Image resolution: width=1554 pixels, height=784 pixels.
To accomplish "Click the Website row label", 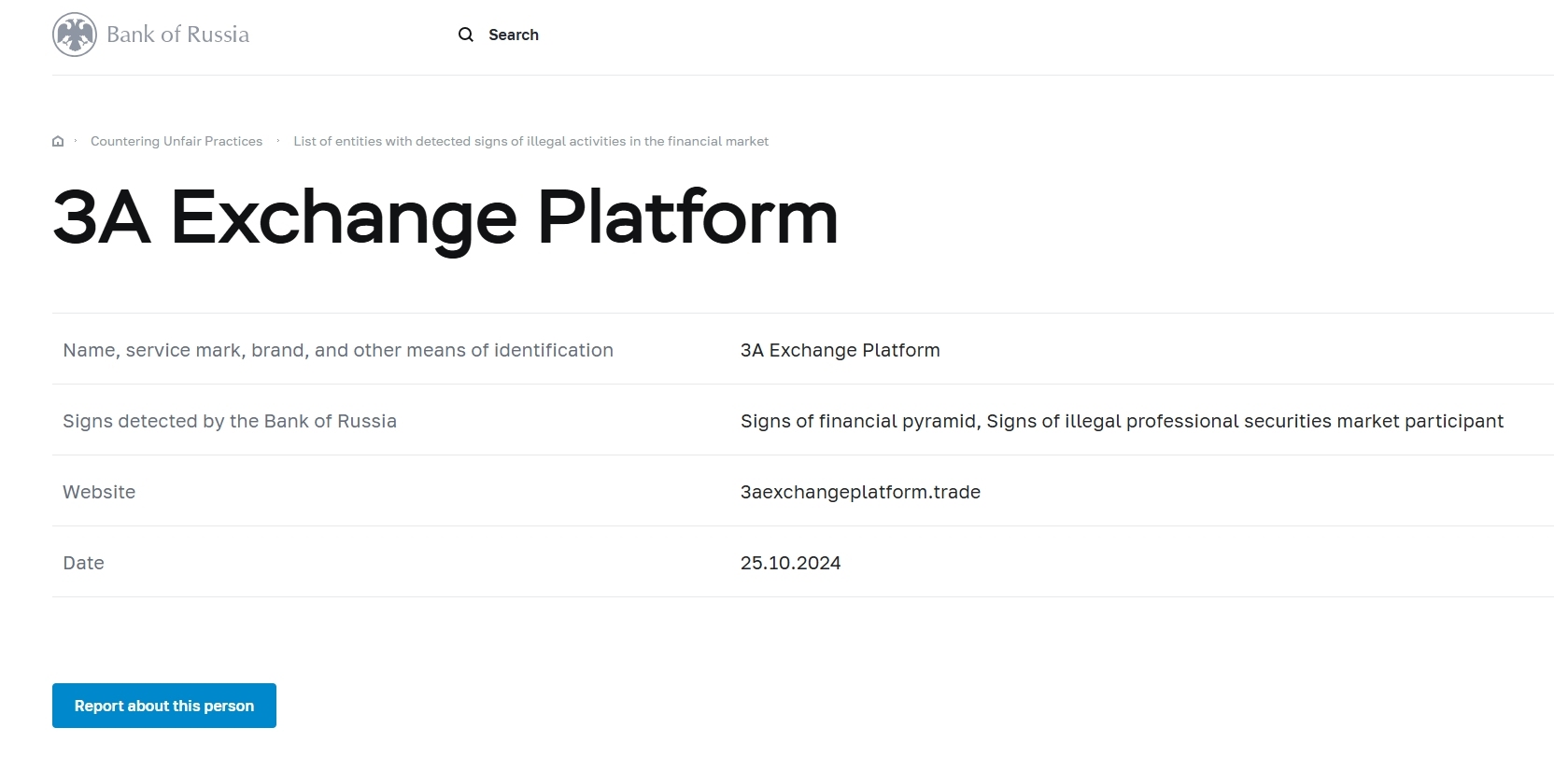I will (99, 492).
